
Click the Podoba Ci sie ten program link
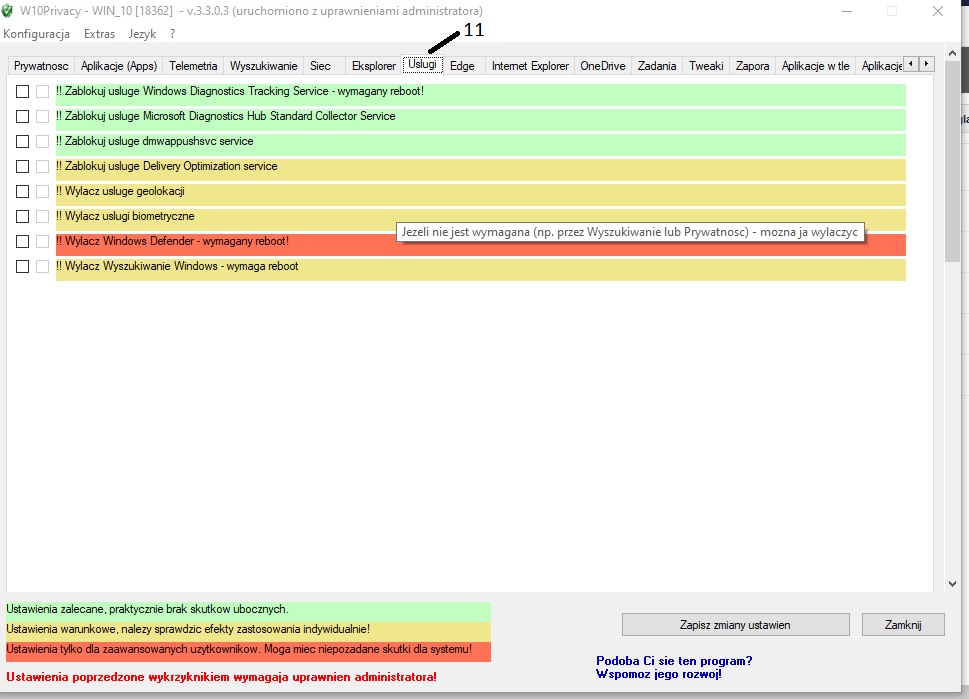coord(674,661)
